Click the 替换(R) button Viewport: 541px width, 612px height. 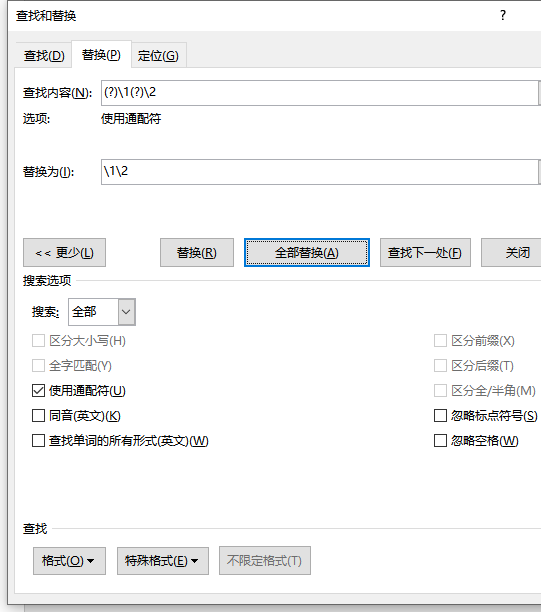click(197, 253)
